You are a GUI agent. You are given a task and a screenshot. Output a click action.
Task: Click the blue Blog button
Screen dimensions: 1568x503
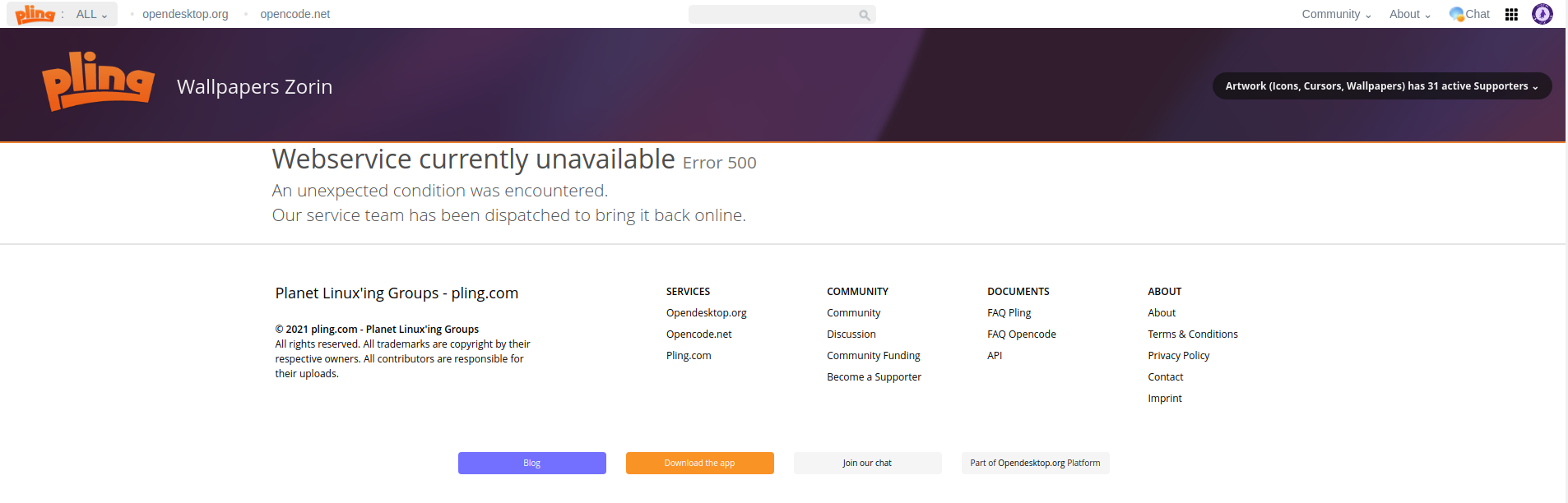click(532, 463)
